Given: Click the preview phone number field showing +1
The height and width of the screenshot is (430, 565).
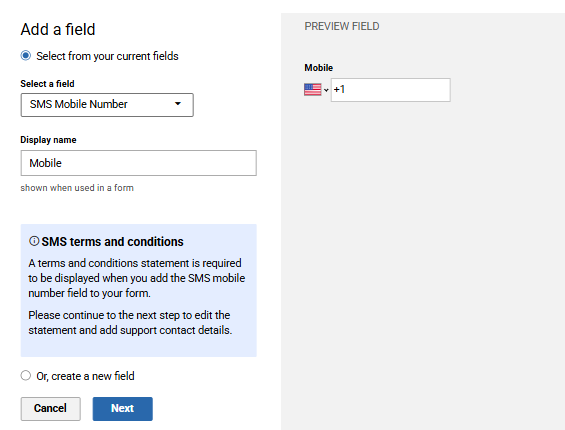Looking at the screenshot, I should [391, 90].
